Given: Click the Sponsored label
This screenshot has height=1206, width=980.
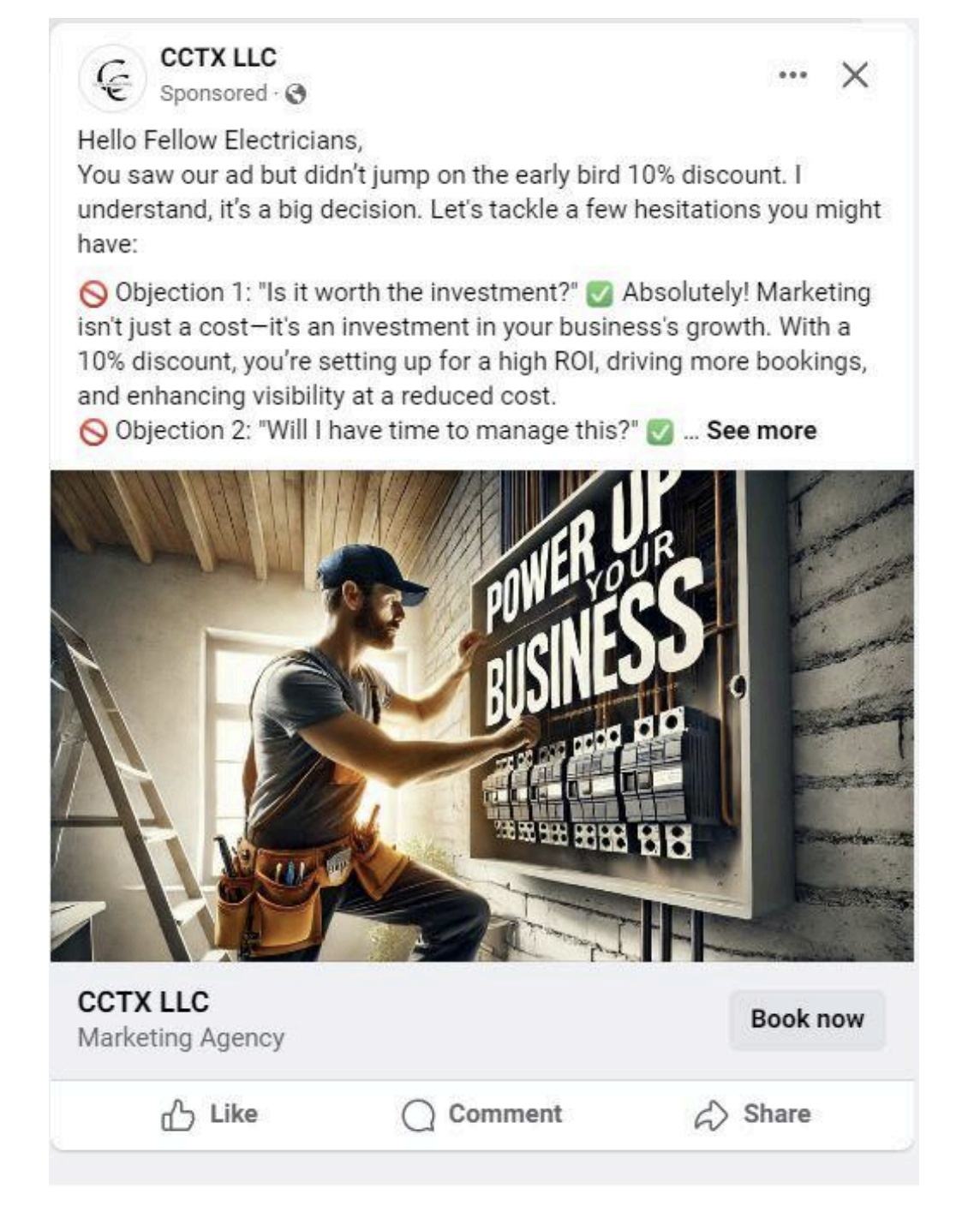Looking at the screenshot, I should (213, 93).
